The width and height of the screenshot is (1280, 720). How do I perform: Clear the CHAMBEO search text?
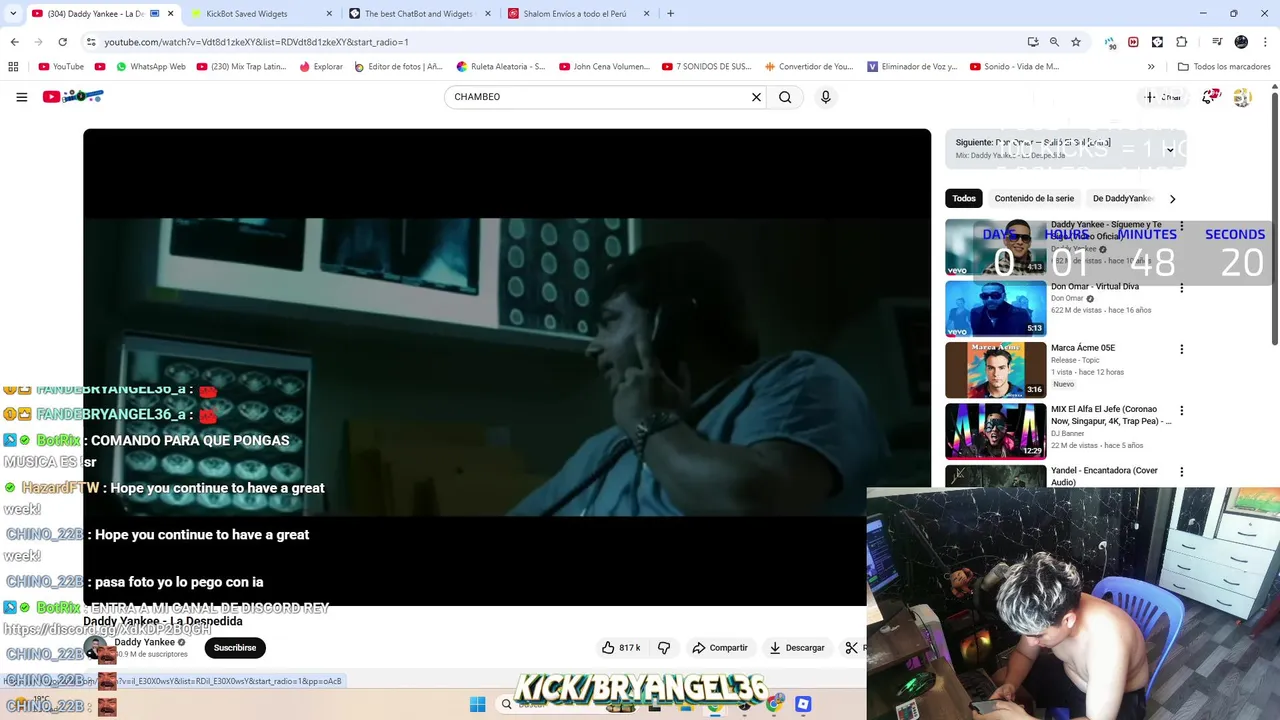(x=756, y=97)
